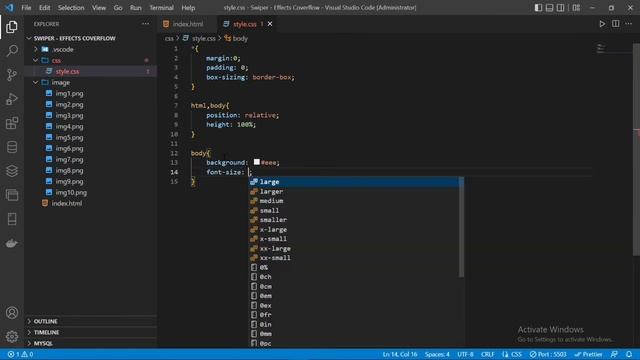This screenshot has width=640, height=360.
Task: Open the Database icon in activity bar
Action: coord(12,147)
